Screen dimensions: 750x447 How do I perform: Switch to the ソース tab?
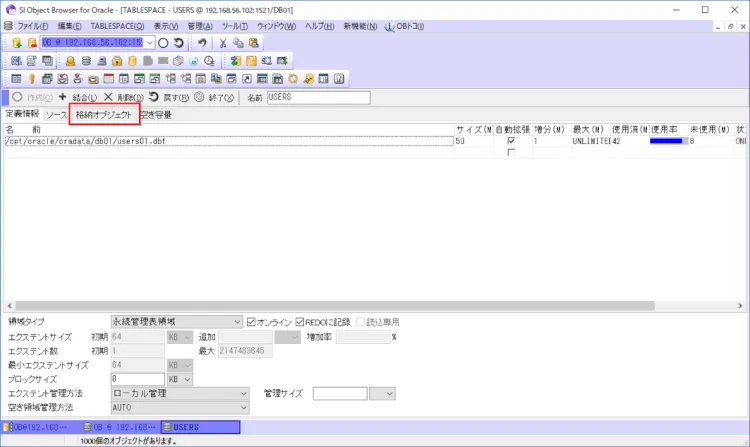[56, 115]
